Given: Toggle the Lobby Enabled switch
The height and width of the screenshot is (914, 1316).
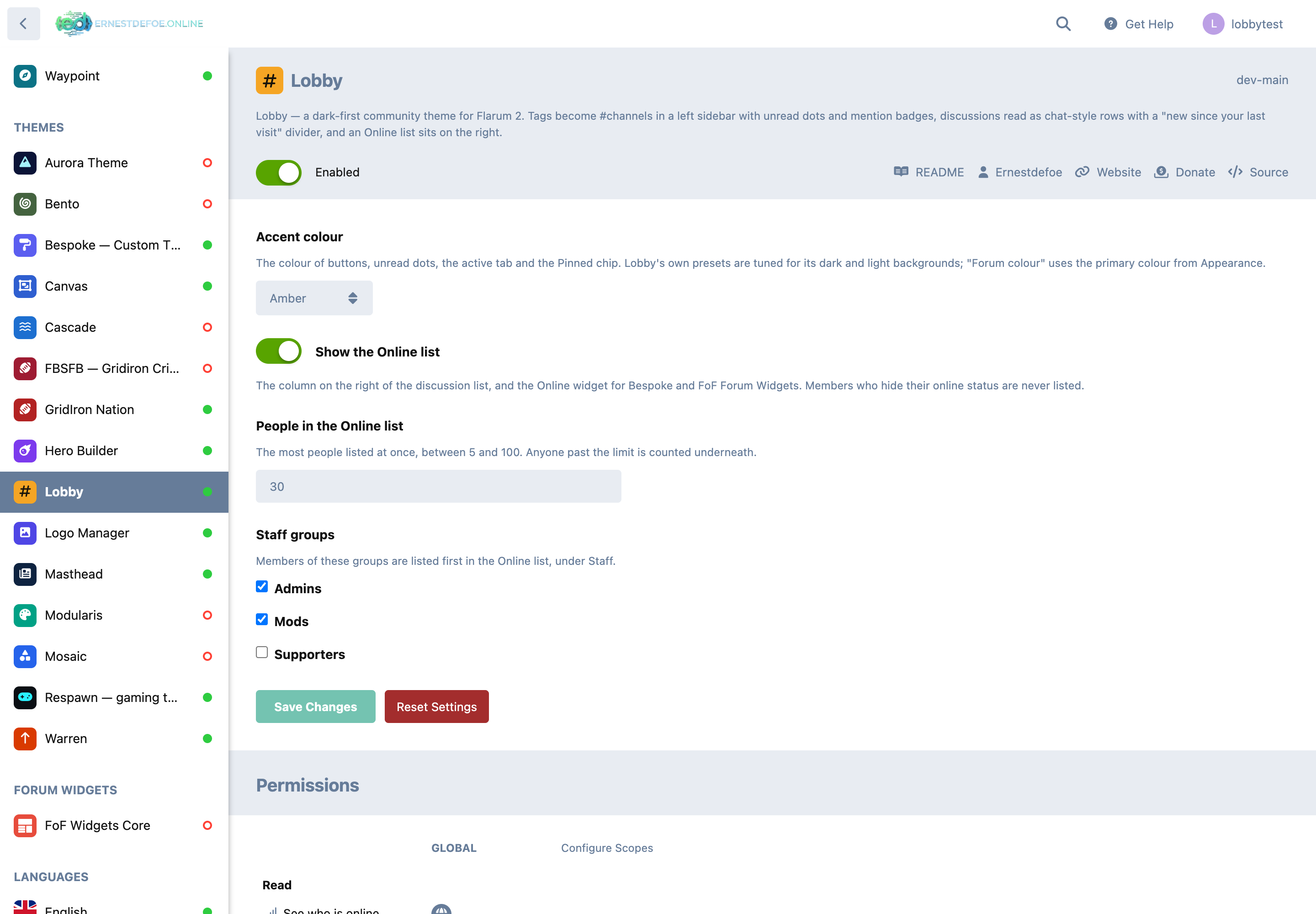Looking at the screenshot, I should point(279,172).
